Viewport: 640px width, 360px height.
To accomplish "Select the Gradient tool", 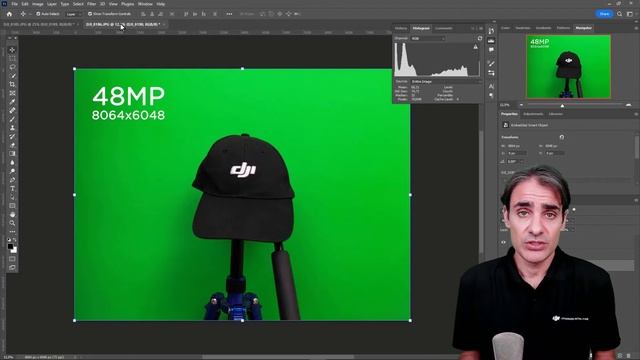I will (12, 154).
